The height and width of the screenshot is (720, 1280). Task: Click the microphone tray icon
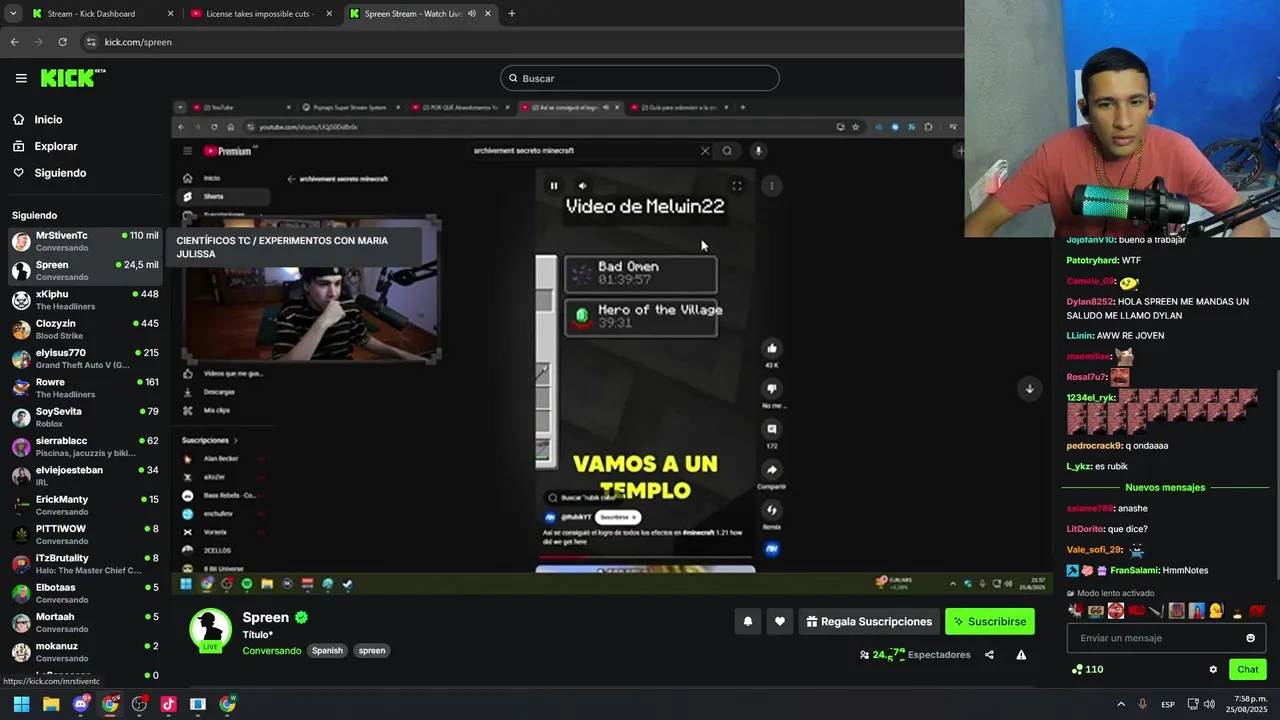click(x=1142, y=704)
